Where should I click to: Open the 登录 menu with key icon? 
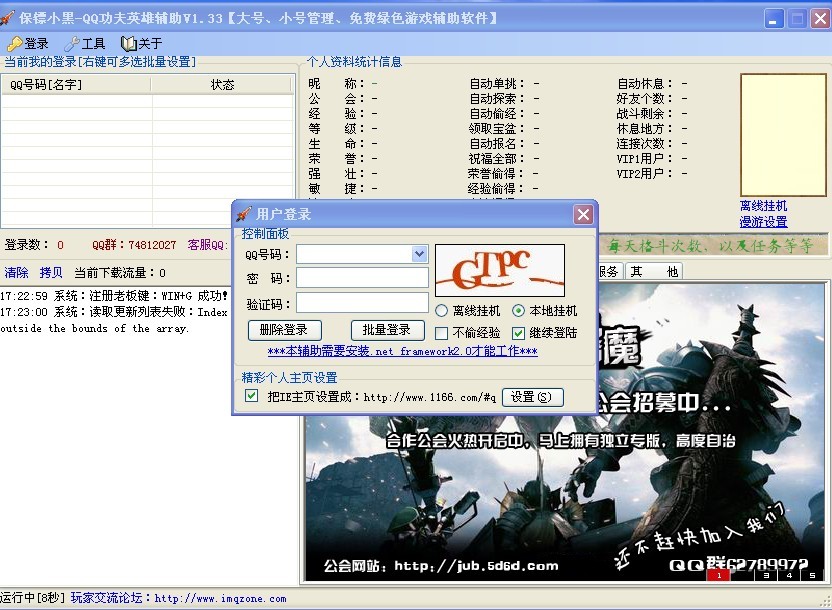point(28,43)
